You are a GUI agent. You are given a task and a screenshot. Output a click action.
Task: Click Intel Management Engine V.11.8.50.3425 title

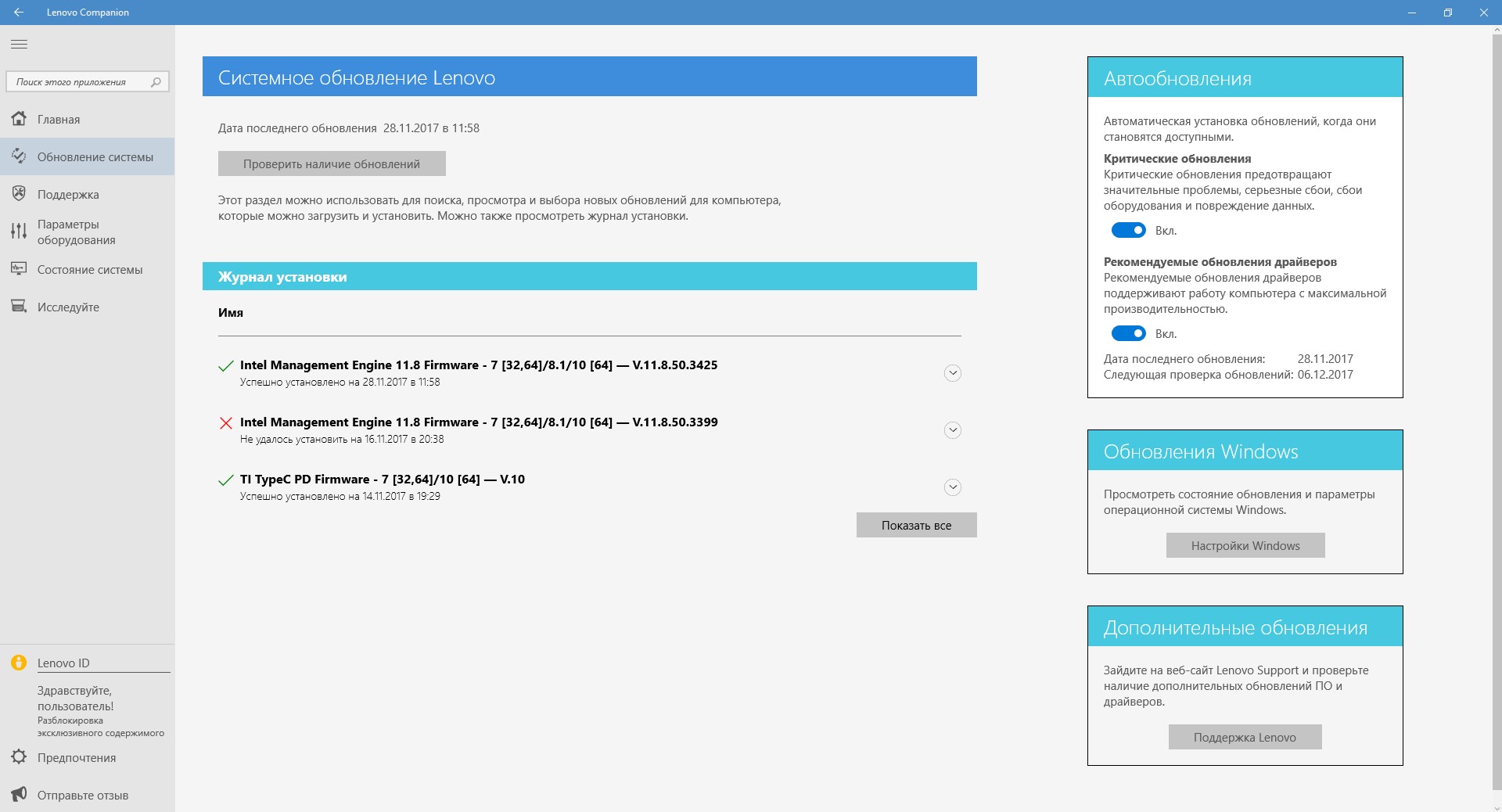click(x=479, y=365)
